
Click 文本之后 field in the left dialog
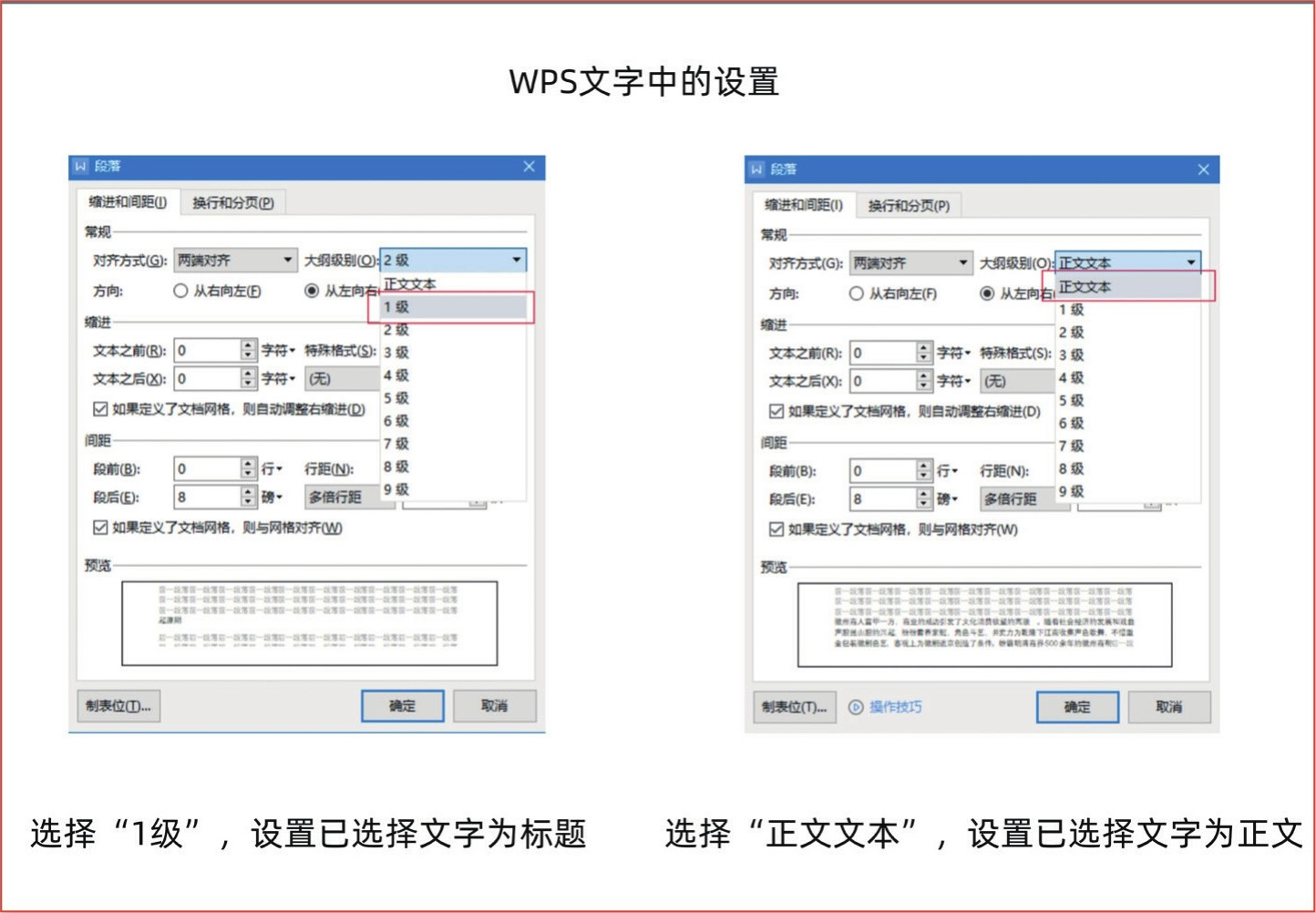[207, 378]
